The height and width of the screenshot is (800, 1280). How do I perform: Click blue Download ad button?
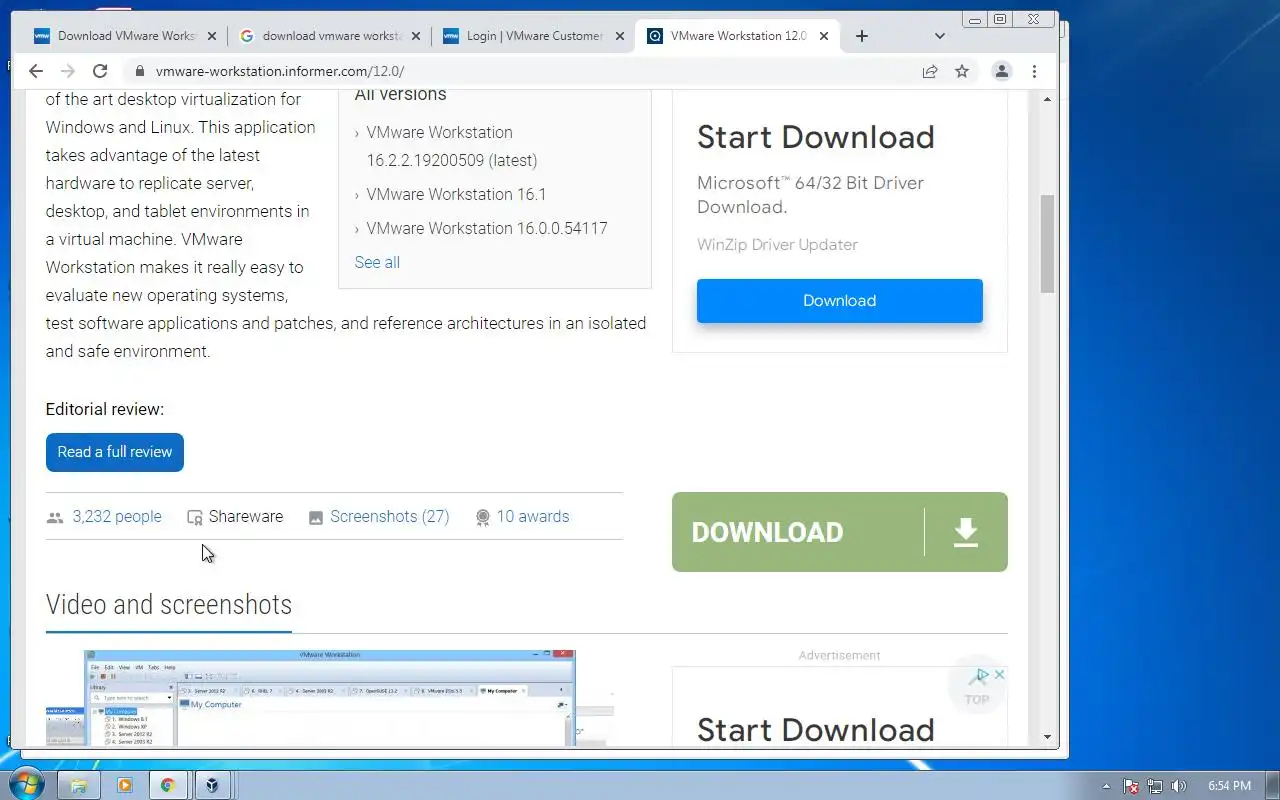coord(840,301)
